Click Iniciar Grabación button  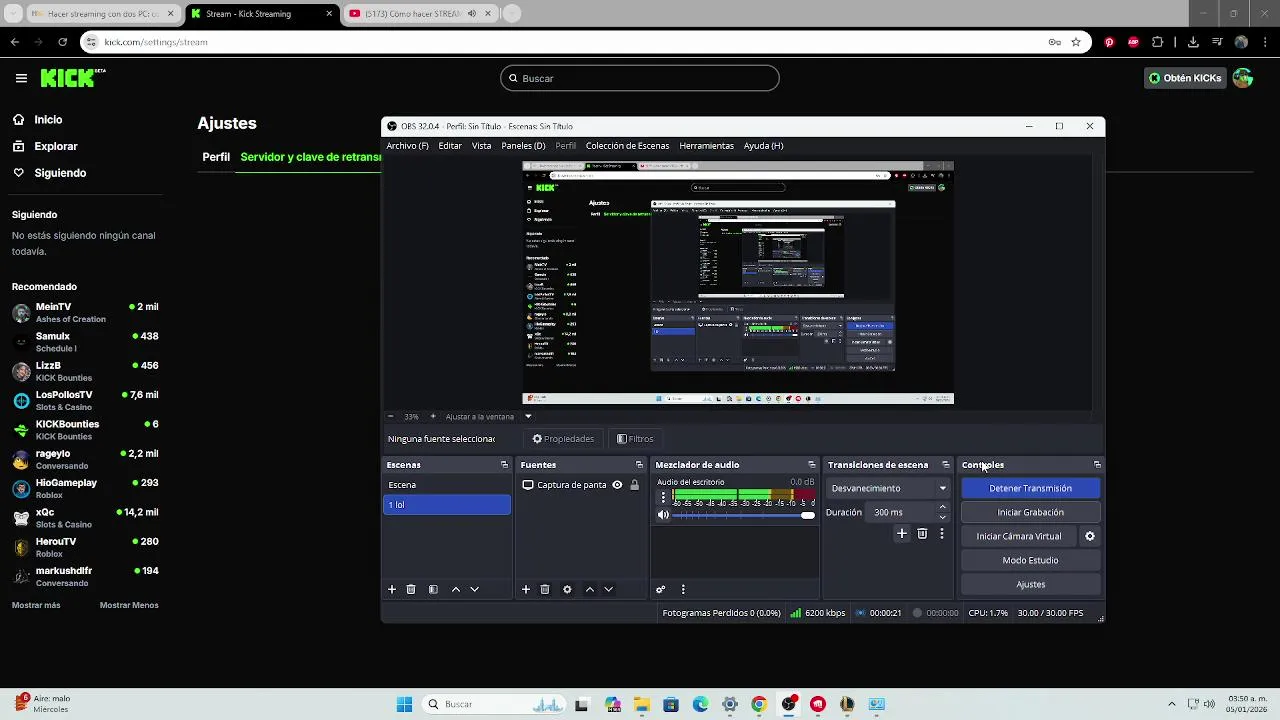1030,512
